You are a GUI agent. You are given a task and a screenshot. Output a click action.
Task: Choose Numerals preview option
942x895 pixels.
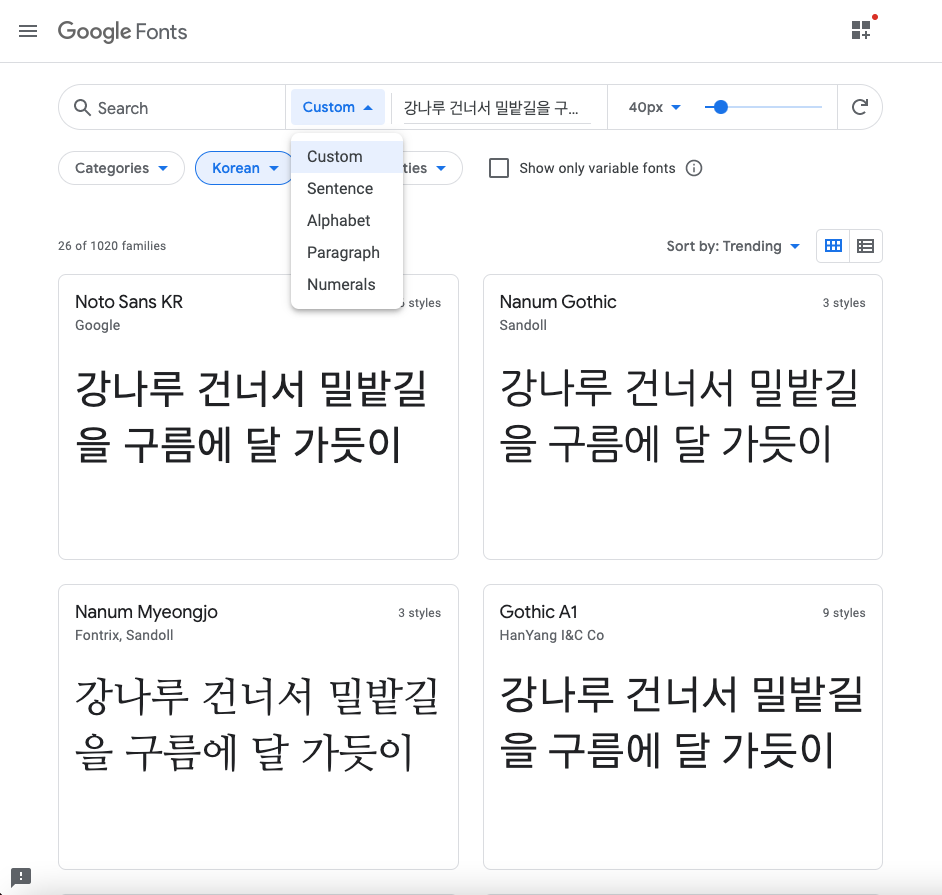347,284
